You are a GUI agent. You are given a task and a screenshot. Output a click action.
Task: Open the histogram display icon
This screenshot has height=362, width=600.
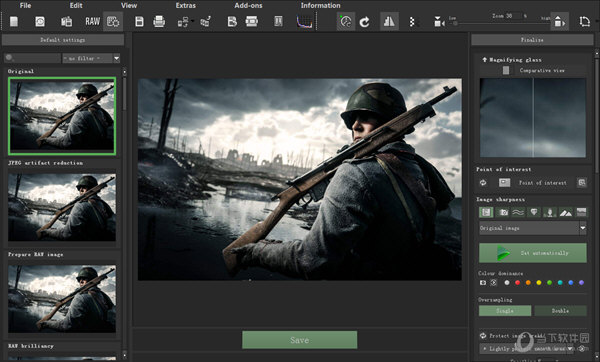click(x=305, y=21)
